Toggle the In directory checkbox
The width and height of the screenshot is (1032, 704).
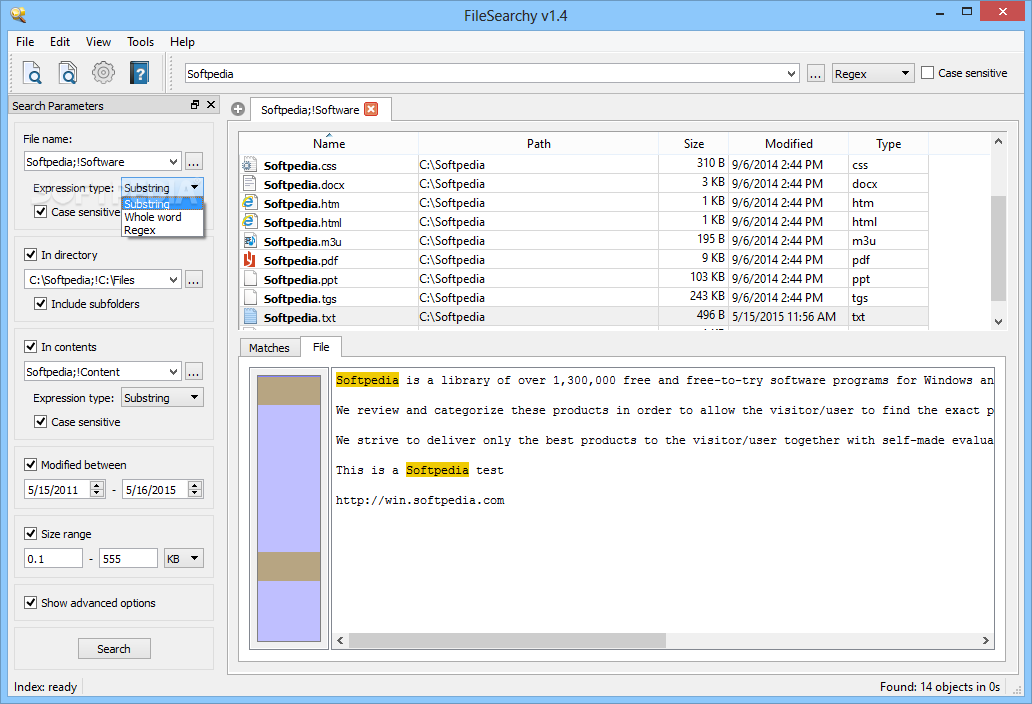pyautogui.click(x=30, y=255)
